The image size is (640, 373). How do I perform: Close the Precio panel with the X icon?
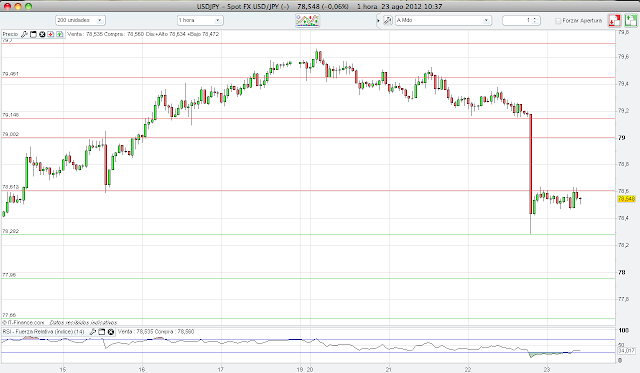point(42,34)
